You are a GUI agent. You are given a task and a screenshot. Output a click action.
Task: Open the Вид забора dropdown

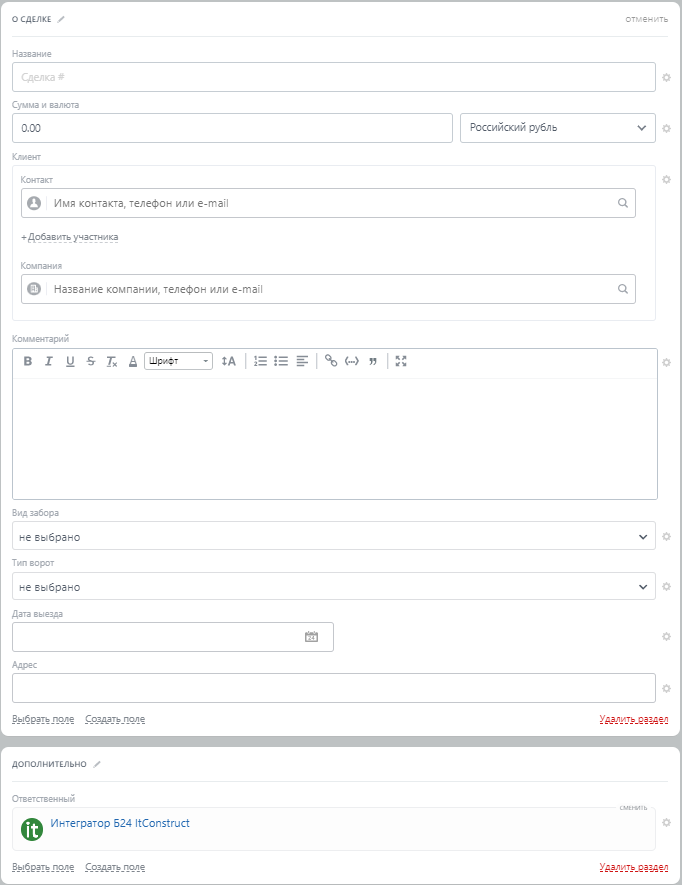click(334, 537)
